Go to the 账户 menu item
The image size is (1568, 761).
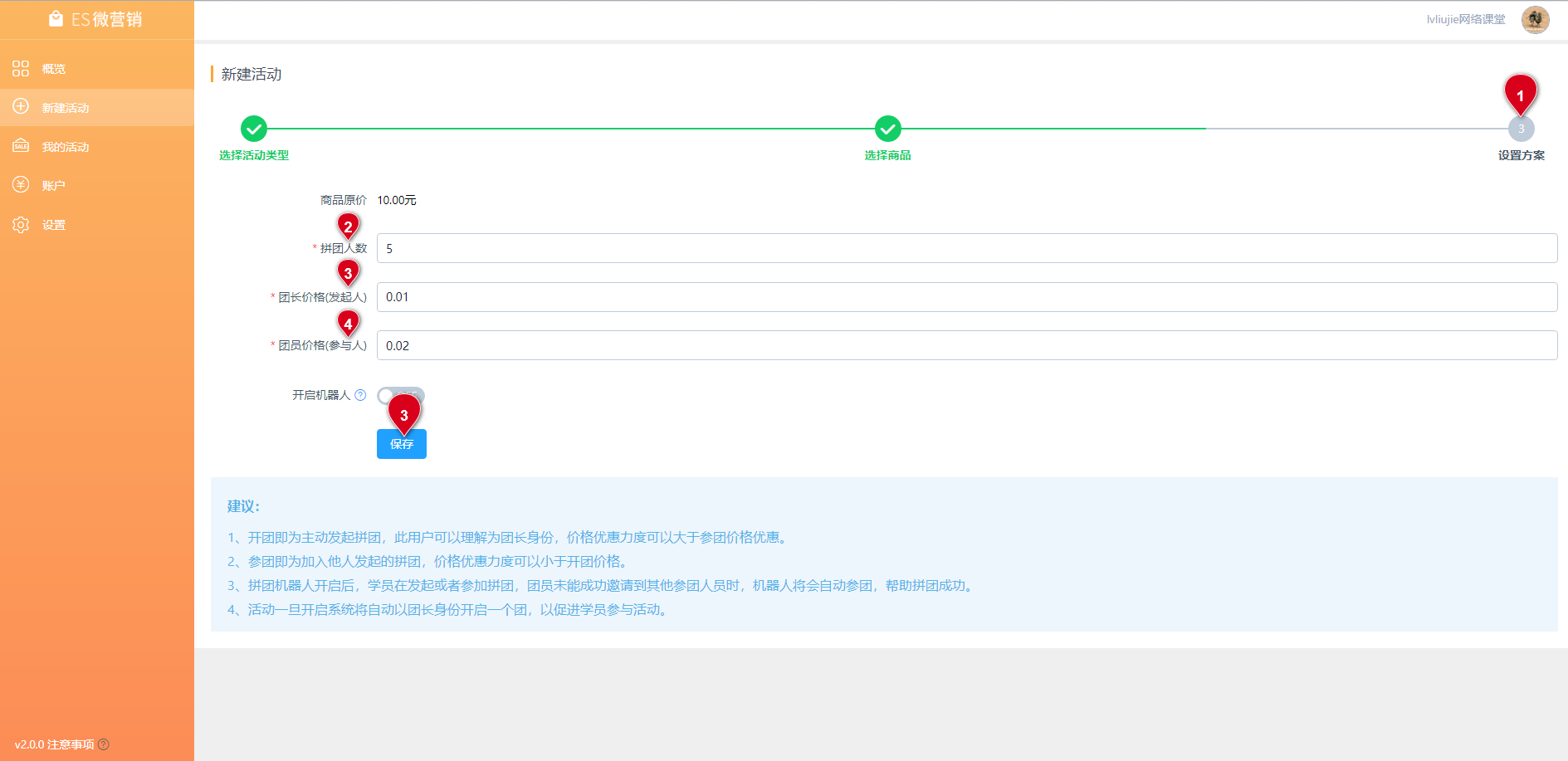click(54, 186)
